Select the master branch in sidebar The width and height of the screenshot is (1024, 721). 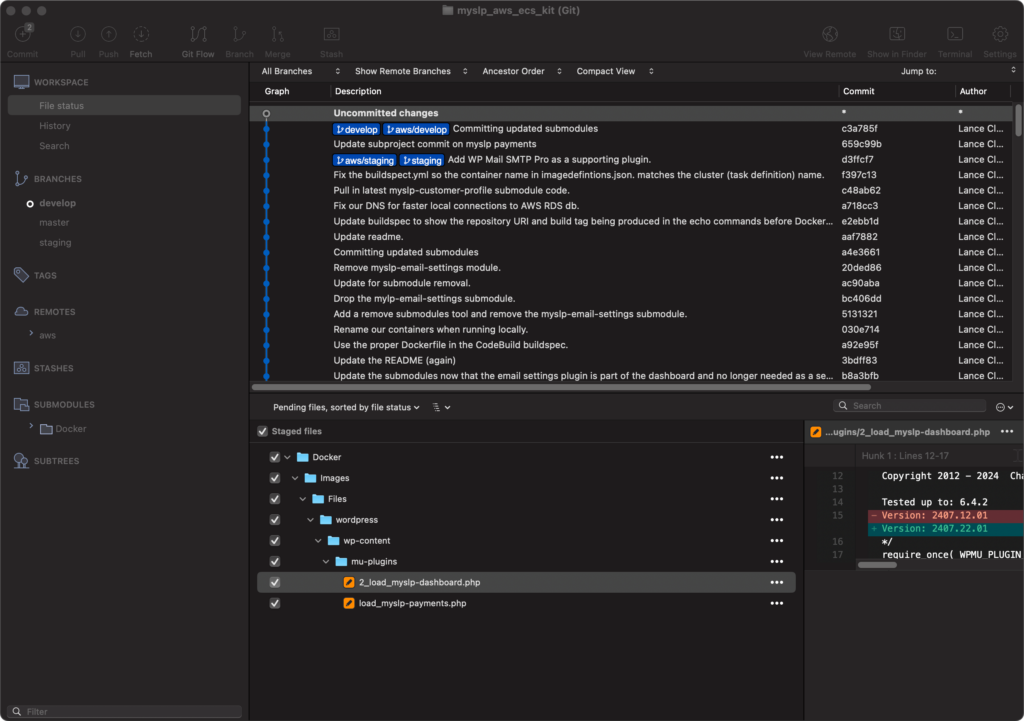54,223
